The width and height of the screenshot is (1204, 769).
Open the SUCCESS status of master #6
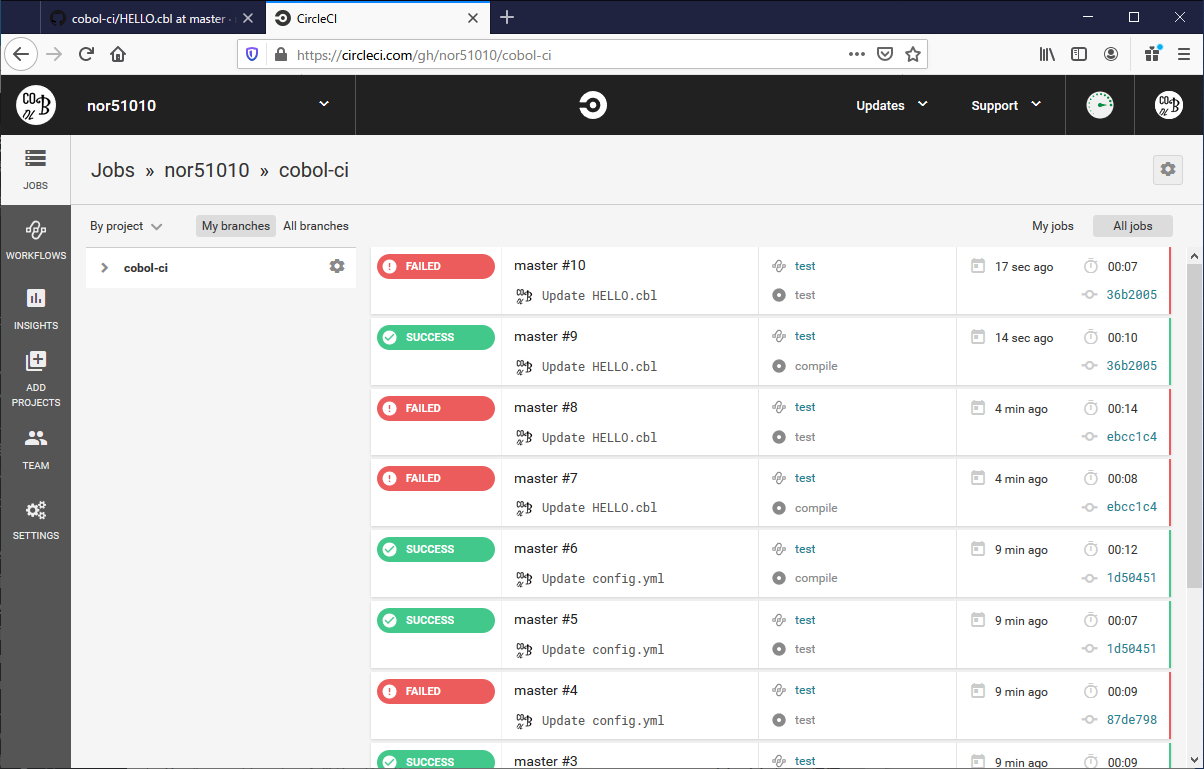pyautogui.click(x=436, y=549)
